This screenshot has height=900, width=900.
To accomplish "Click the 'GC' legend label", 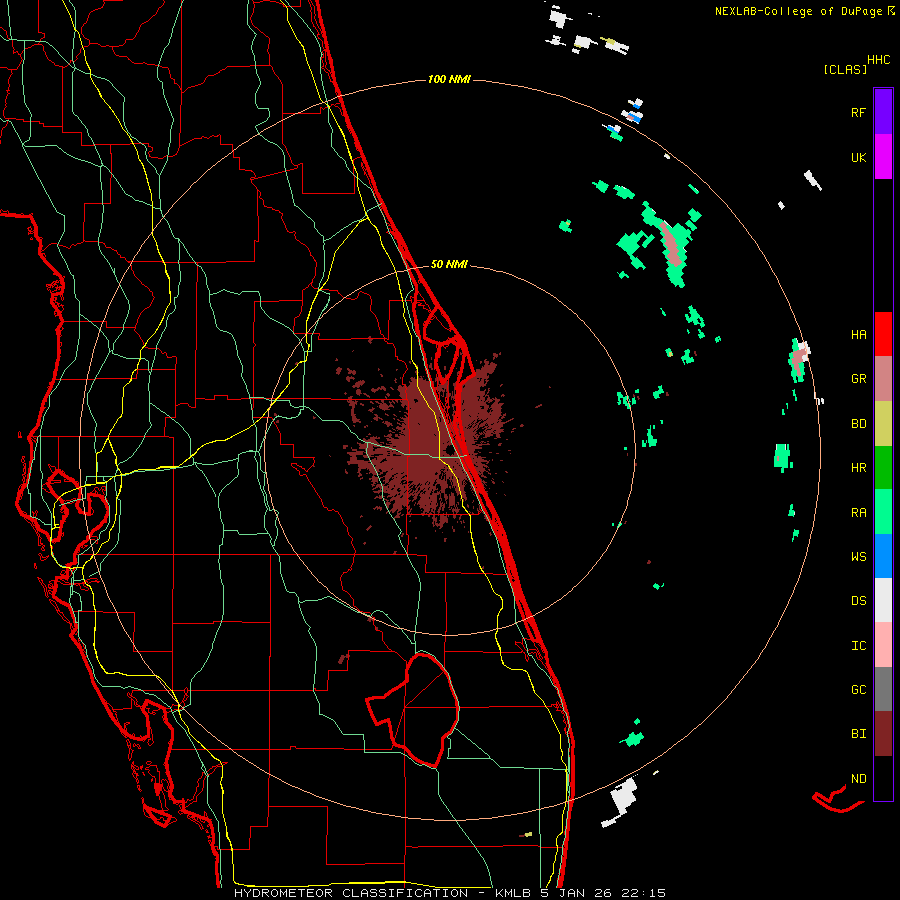I will pos(858,690).
